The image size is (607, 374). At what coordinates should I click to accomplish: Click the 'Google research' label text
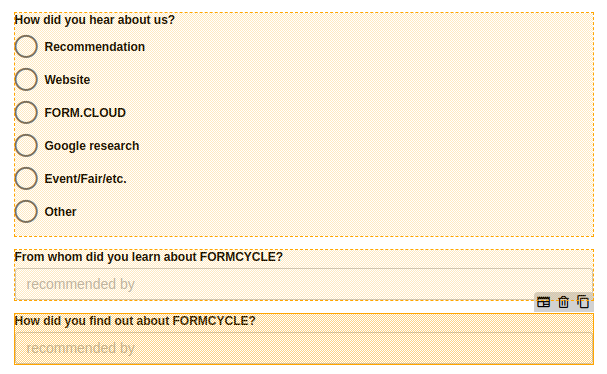(x=92, y=146)
